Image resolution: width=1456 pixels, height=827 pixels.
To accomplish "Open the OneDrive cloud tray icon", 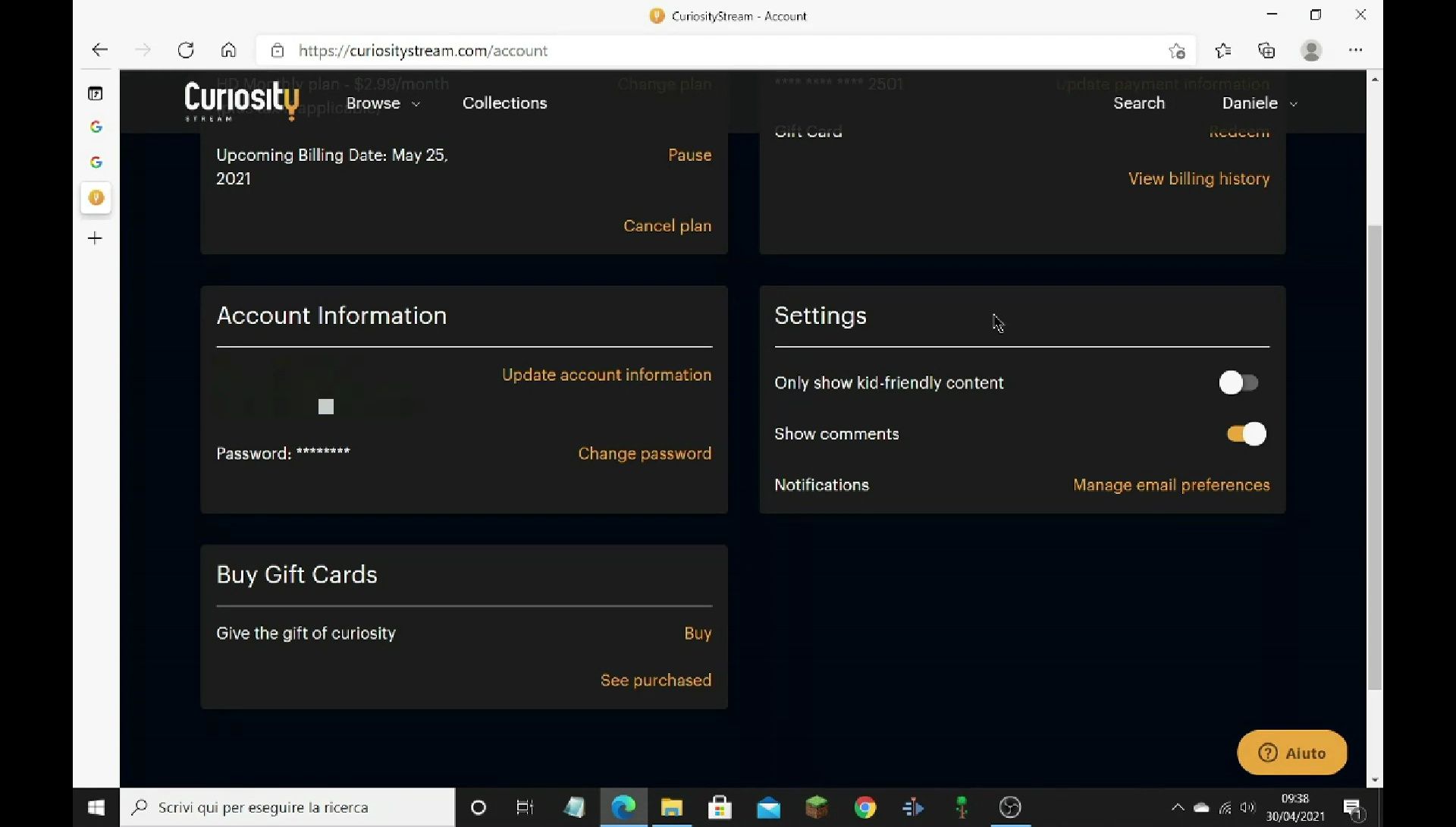I will [x=1201, y=807].
